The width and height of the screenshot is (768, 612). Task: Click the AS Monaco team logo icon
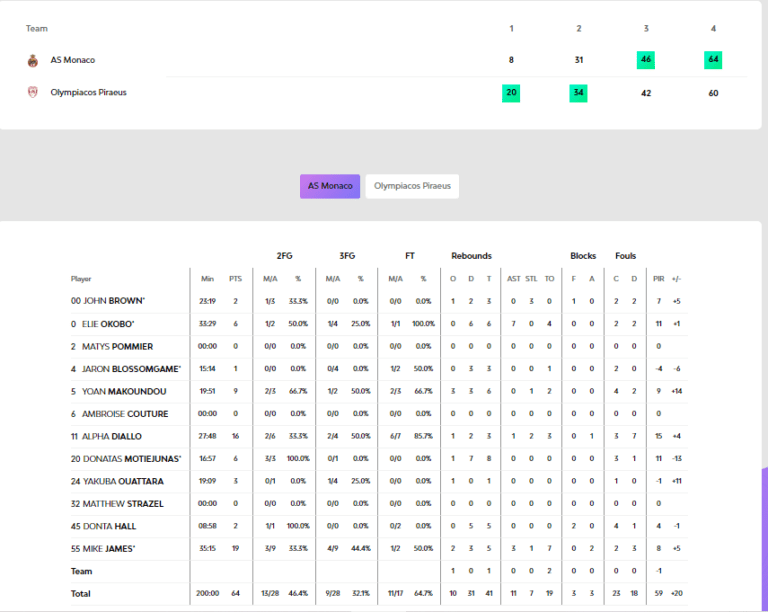tap(32, 60)
